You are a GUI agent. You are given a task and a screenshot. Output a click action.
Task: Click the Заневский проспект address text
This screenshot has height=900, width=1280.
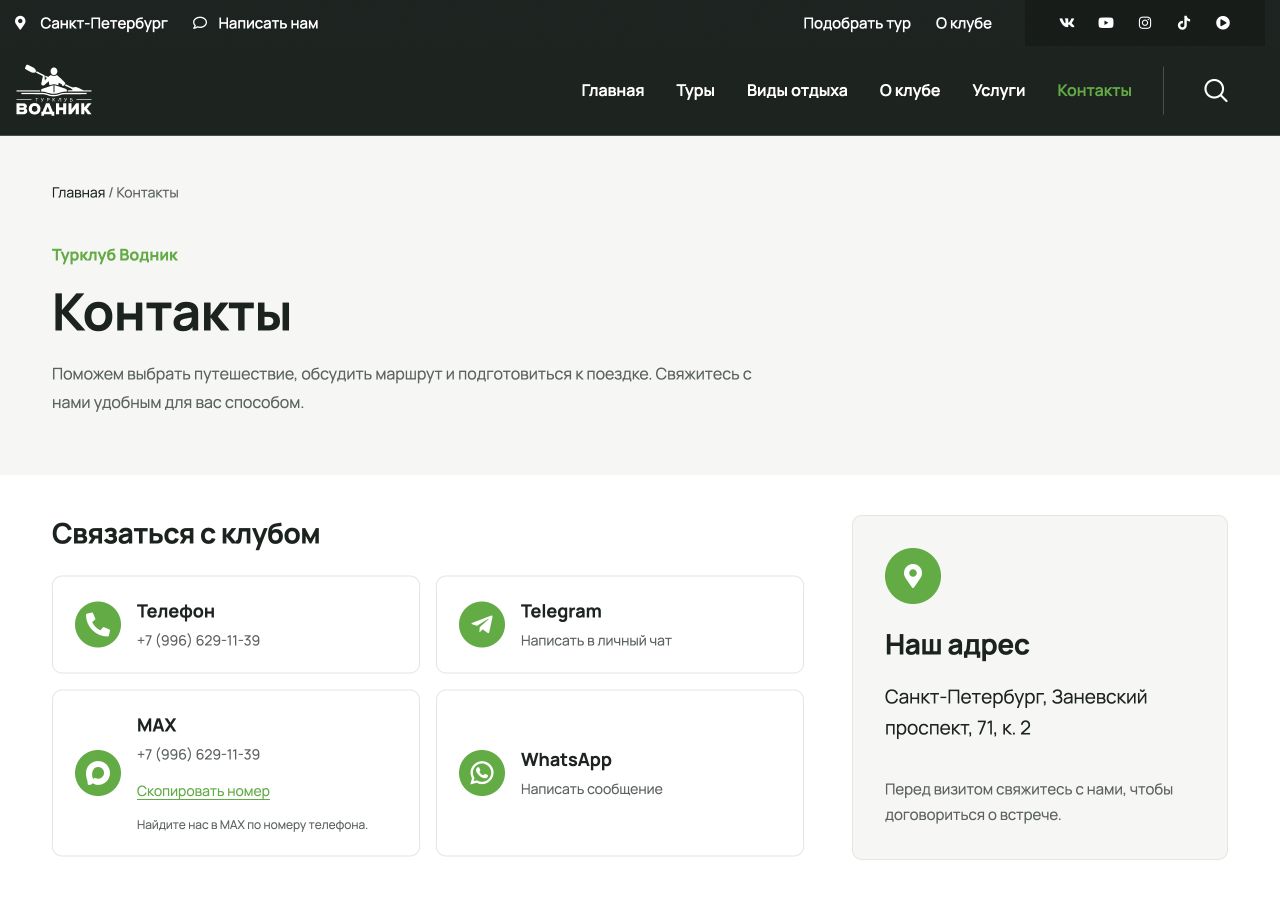click(1016, 712)
